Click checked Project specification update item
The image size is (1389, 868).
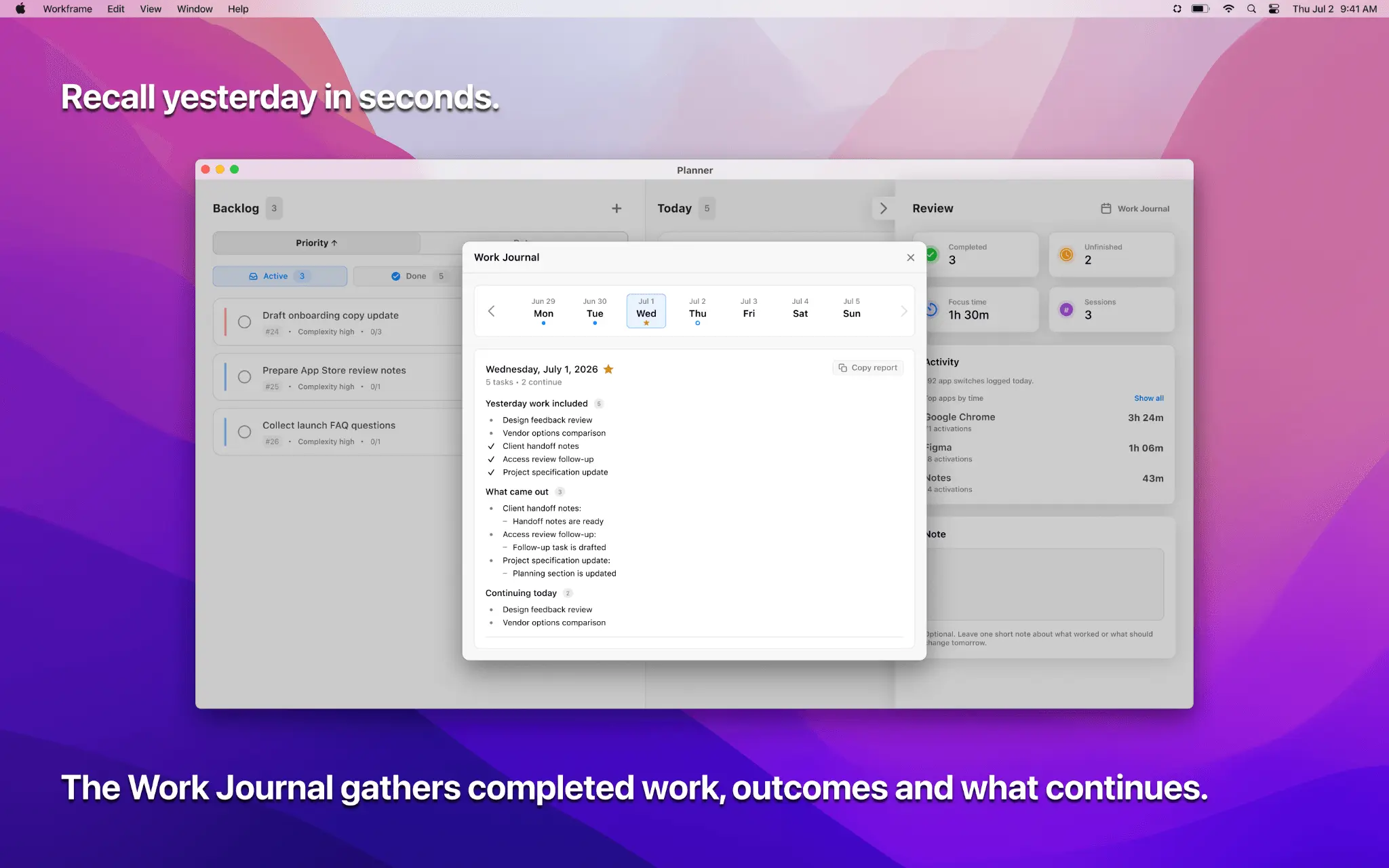555,472
